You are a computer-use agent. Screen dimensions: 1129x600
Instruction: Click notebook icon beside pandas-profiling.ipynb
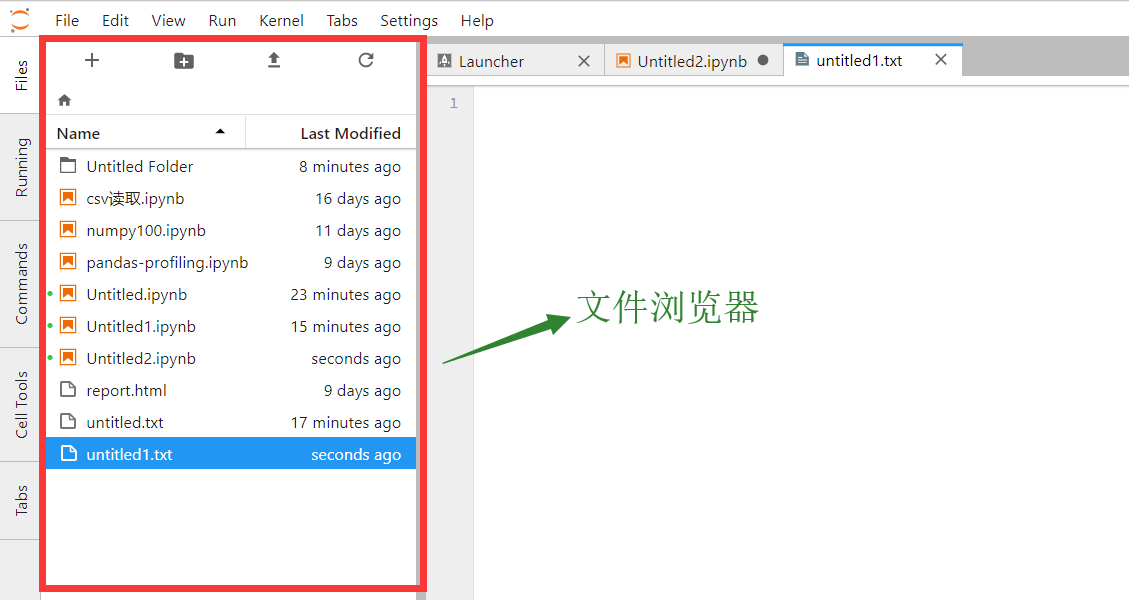[68, 261]
